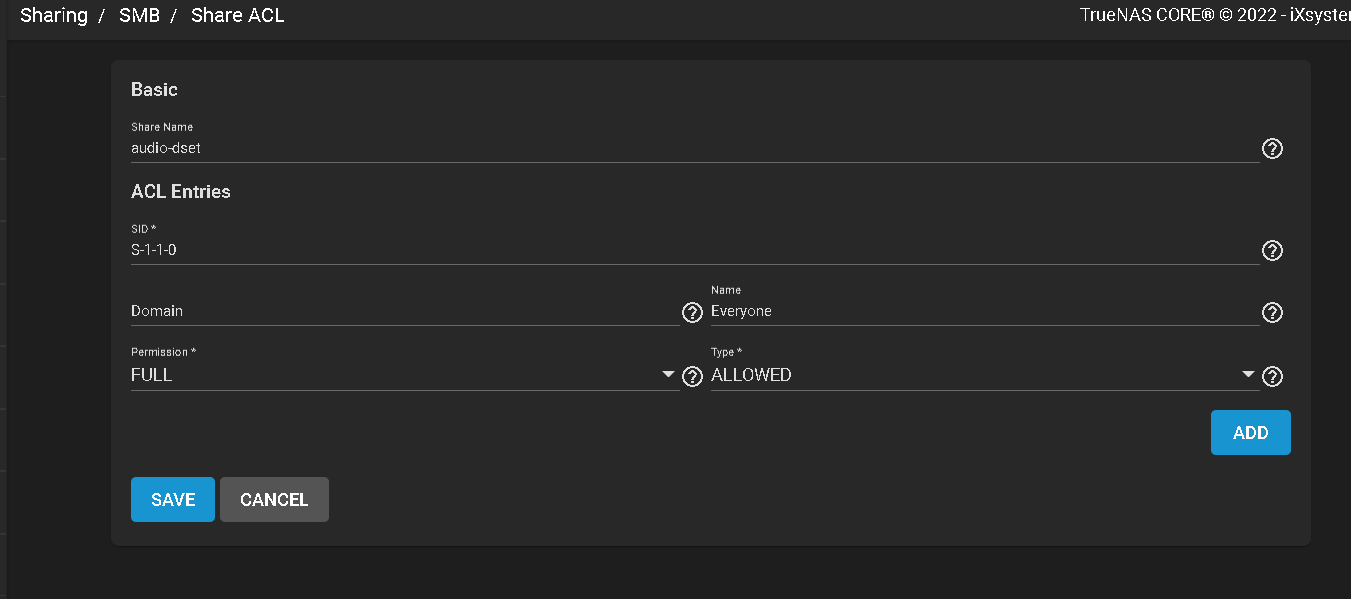Cancel the ACL changes

point(274,499)
